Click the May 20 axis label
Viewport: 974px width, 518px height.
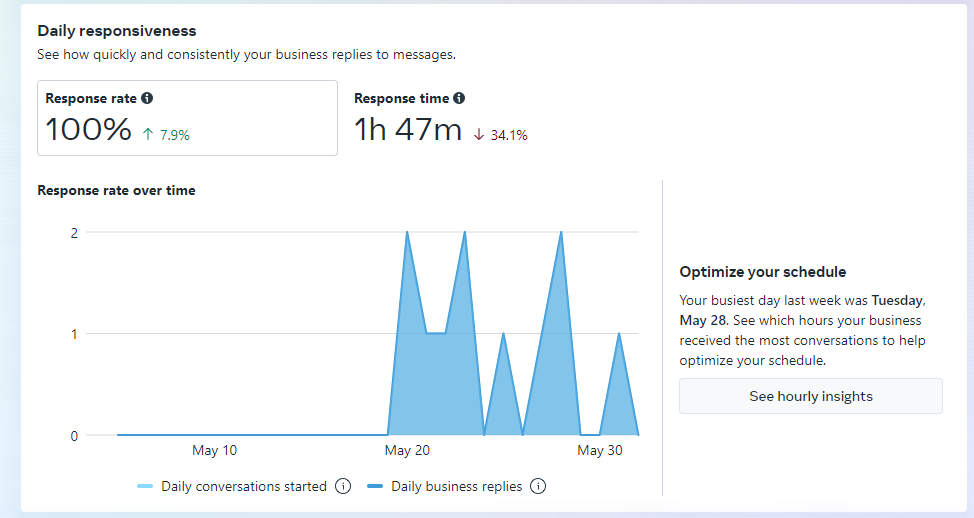point(407,451)
